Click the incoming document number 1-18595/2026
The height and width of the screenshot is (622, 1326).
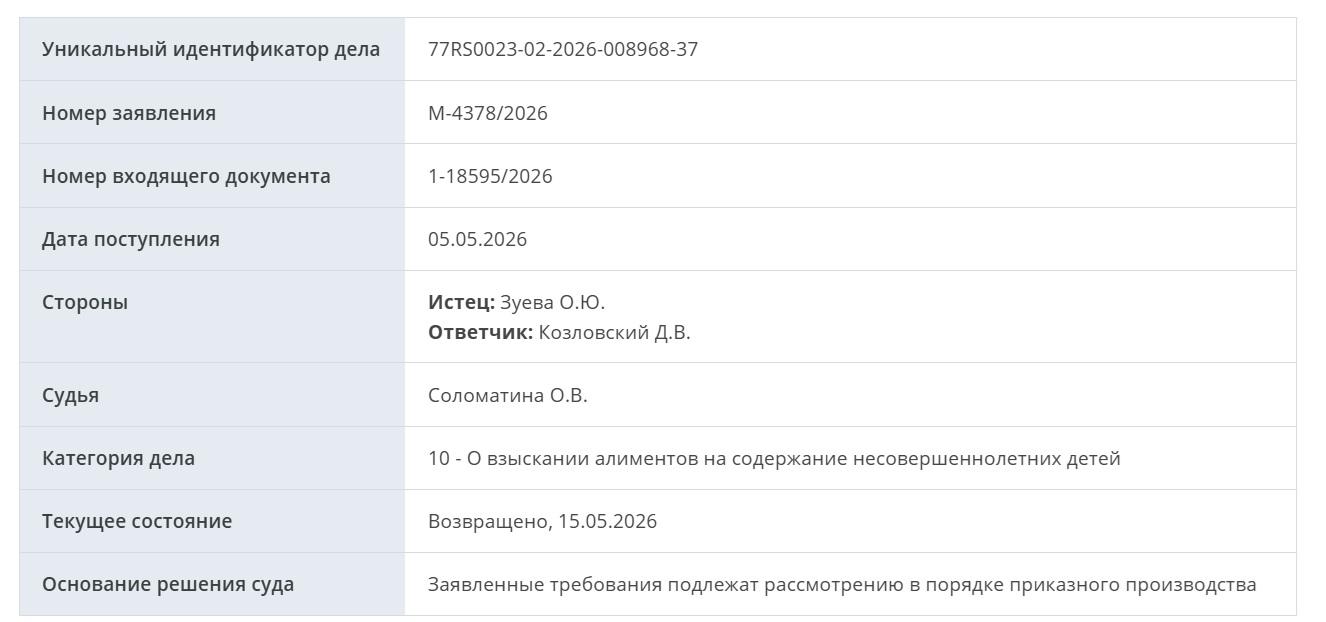pyautogui.click(x=490, y=176)
